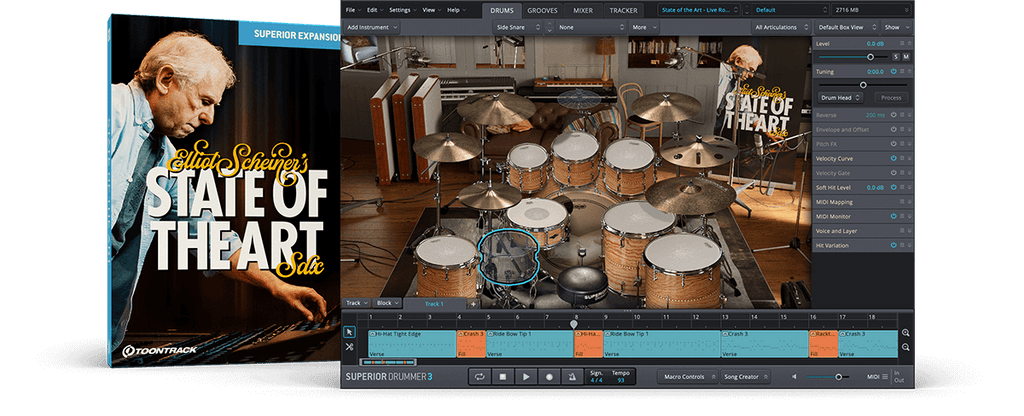Toggle loop playback in transport
Image resolution: width=1024 pixels, height=416 pixels.
[479, 377]
